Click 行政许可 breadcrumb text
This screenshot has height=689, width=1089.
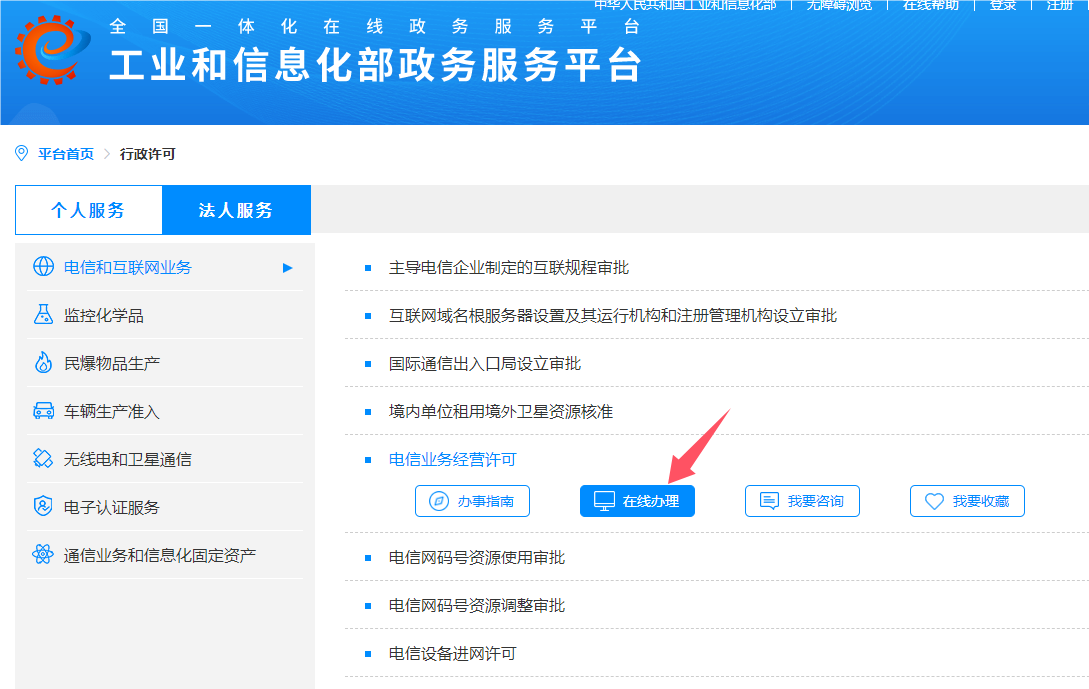[x=147, y=153]
